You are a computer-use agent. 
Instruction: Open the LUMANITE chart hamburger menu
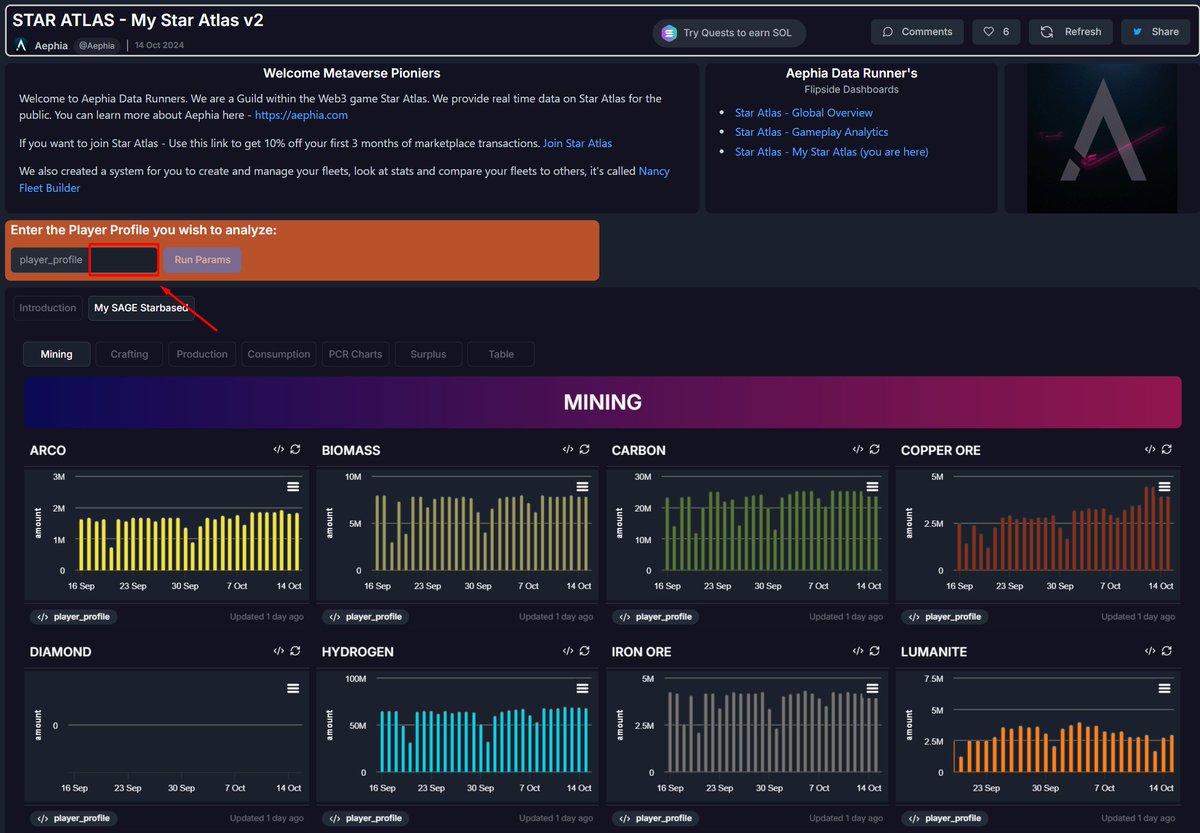click(x=1165, y=688)
